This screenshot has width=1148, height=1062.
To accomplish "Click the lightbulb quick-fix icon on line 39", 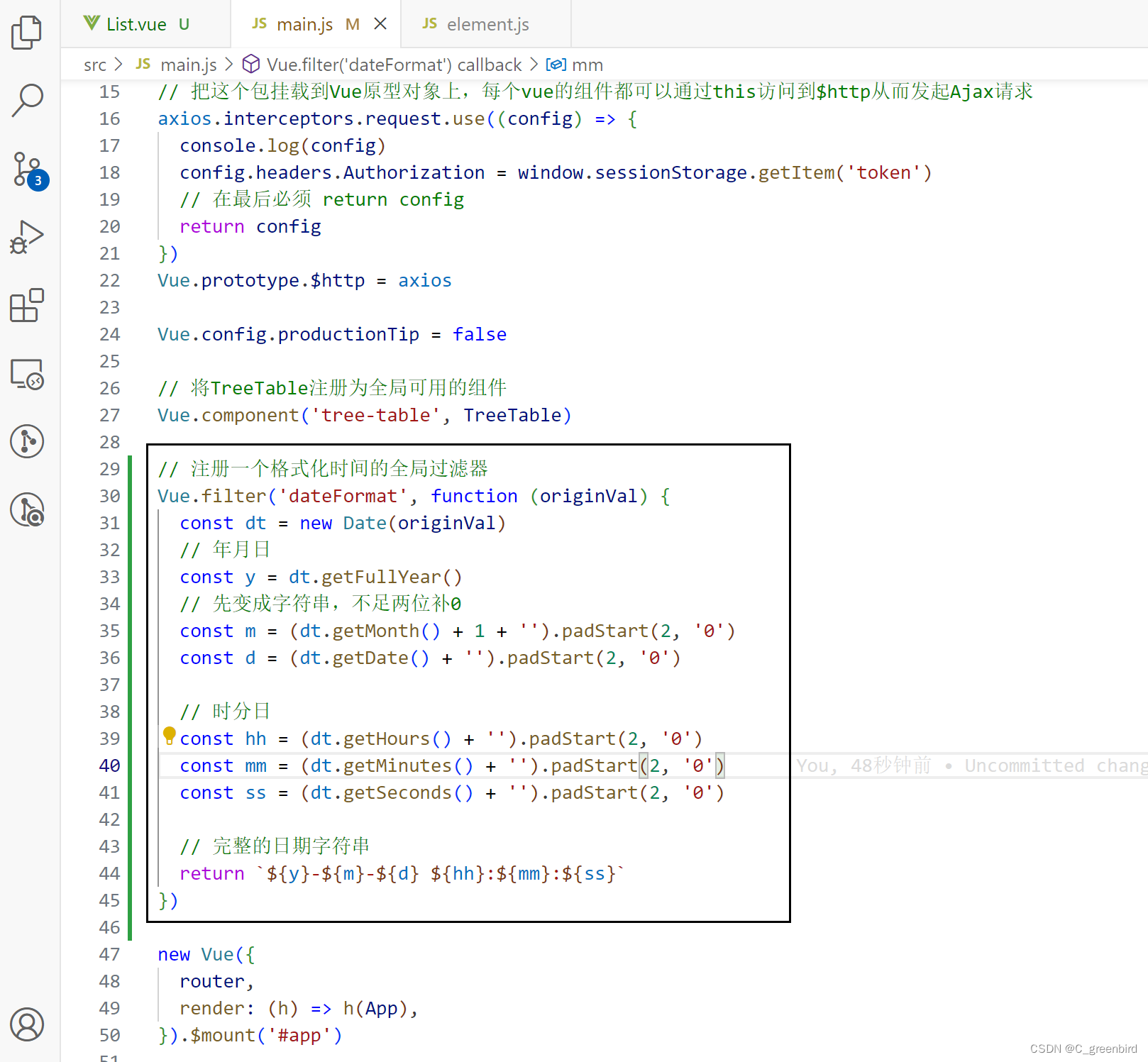I will tap(169, 735).
